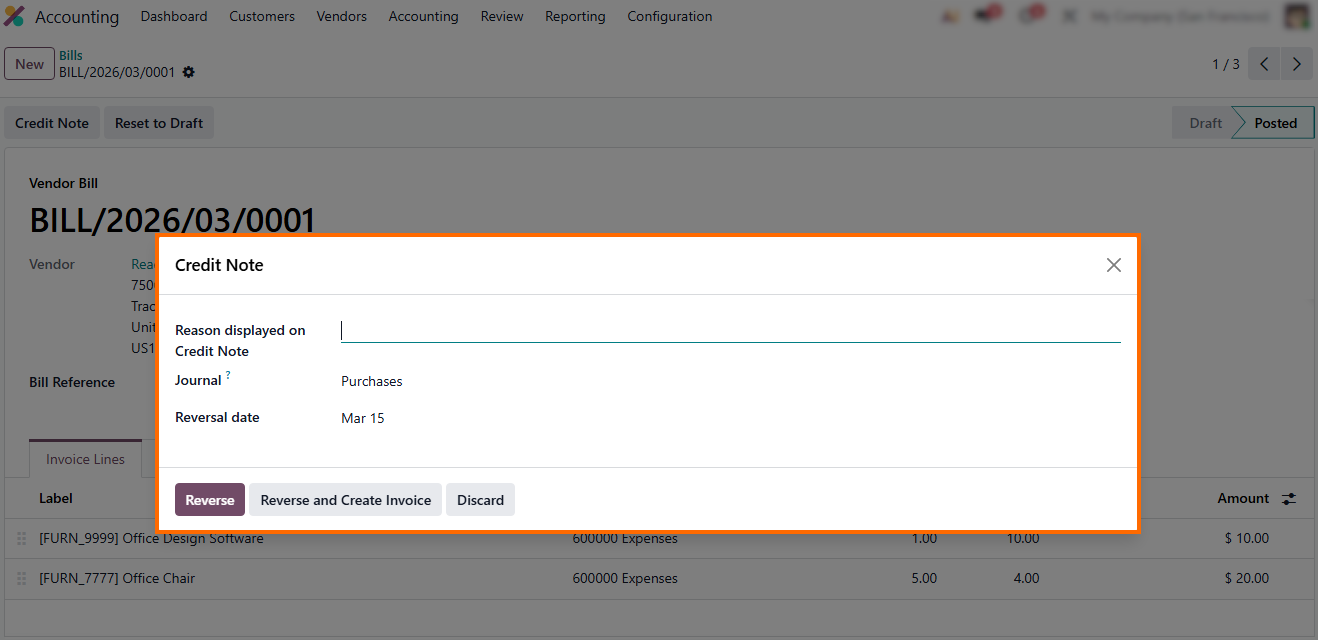Click drag handle of Office Chair line
1318x640 pixels.
(21, 579)
